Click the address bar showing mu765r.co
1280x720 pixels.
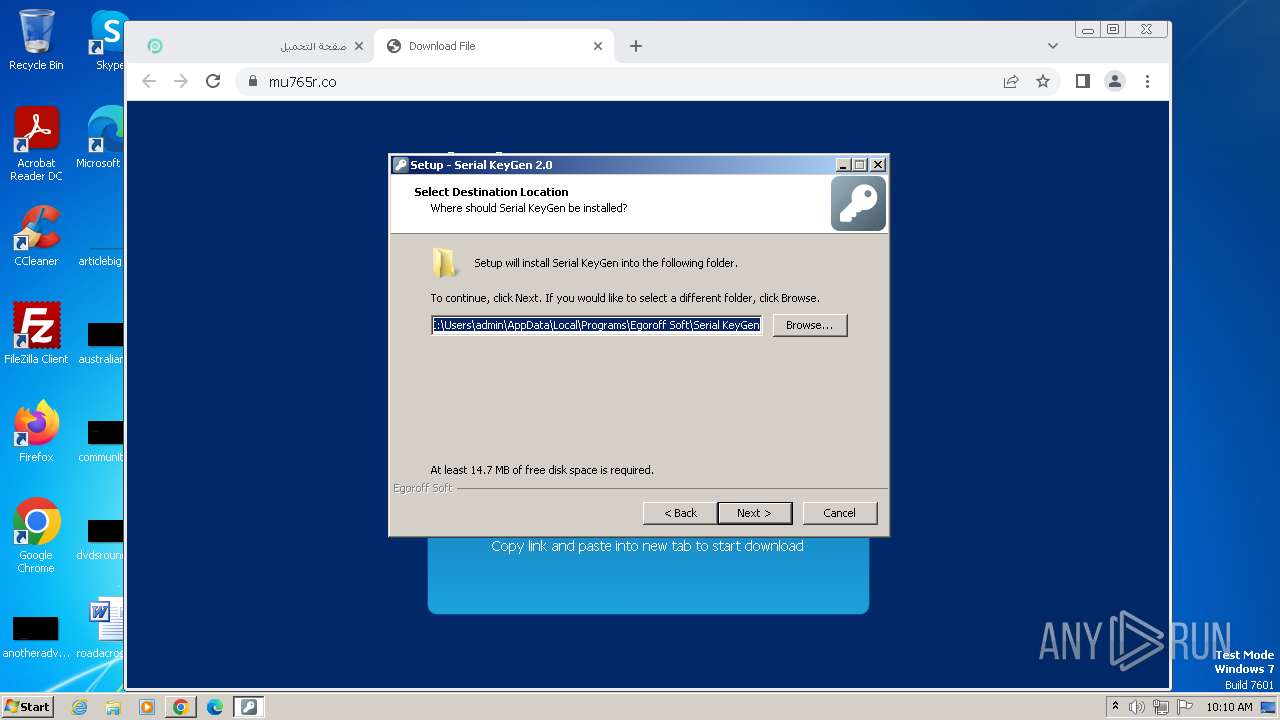620,82
